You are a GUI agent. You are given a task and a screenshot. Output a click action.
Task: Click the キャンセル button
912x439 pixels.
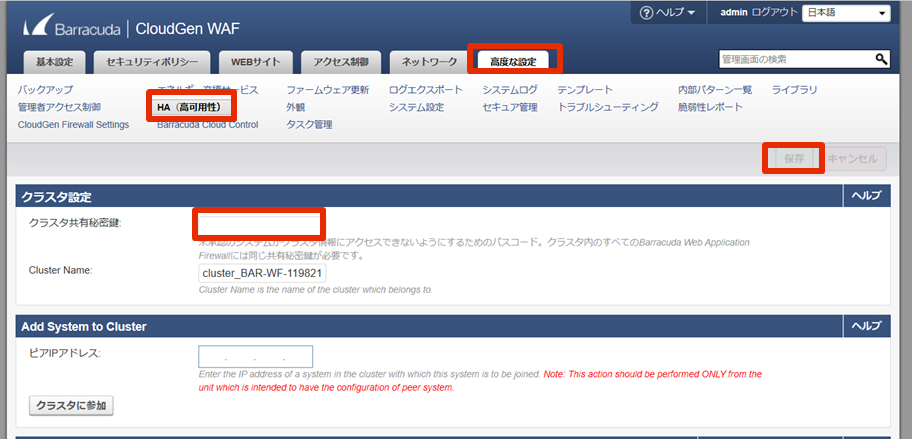[852, 158]
